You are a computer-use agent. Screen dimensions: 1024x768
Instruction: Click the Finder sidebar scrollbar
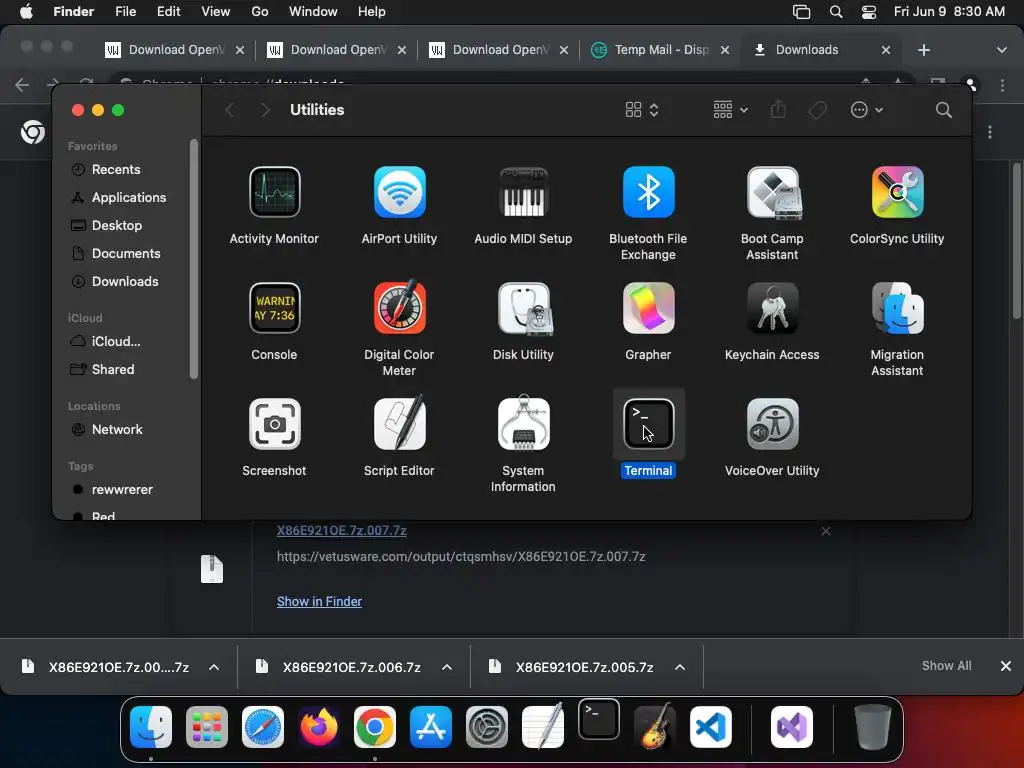(193, 259)
